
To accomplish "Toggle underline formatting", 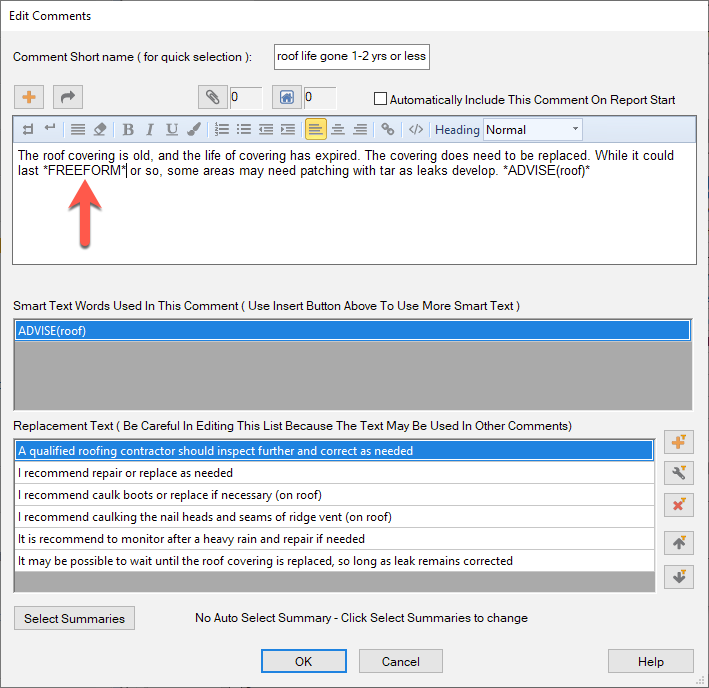I will (172, 129).
